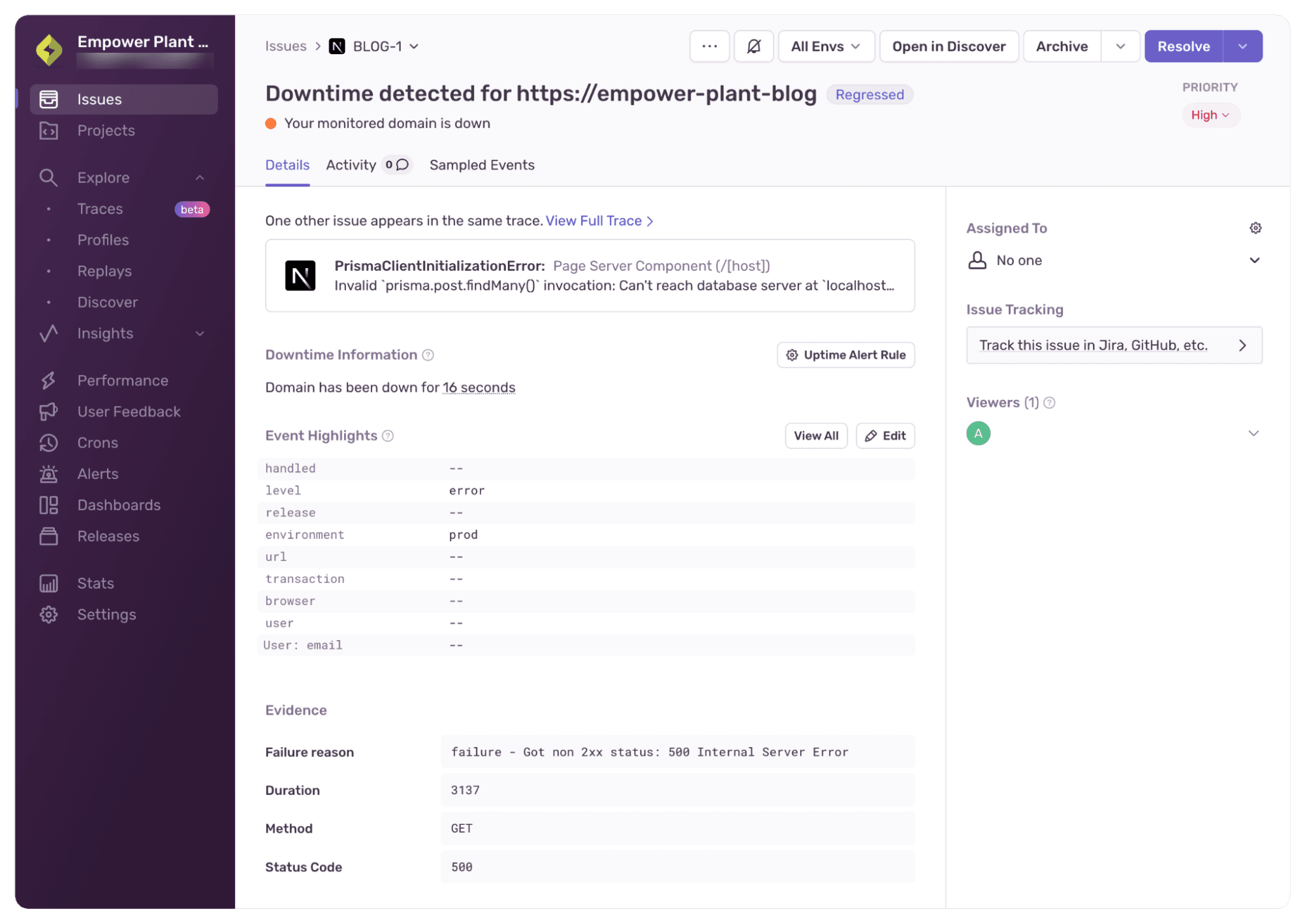Image resolution: width=1305 pixels, height=924 pixels.
Task: Open Traces in the sidebar
Action: coord(100,209)
